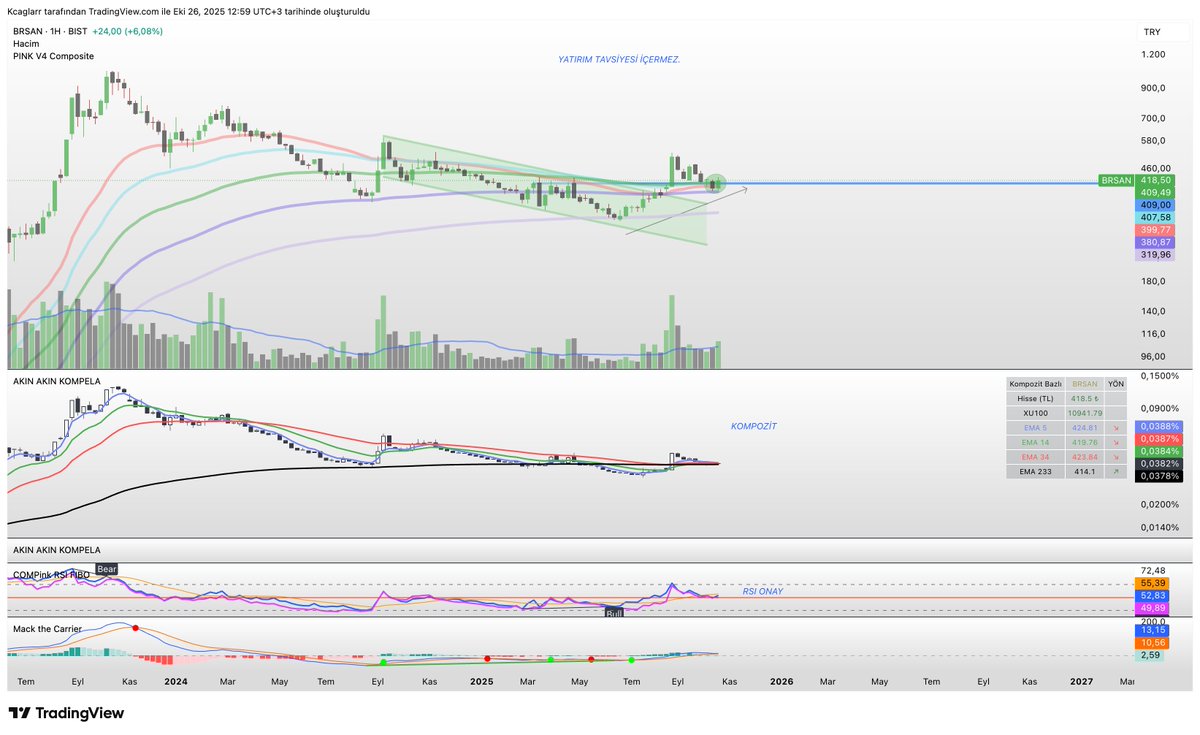Viewport: 1200px width, 735px height.
Task: Click the 409,49 green price tag
Action: click(1155, 193)
